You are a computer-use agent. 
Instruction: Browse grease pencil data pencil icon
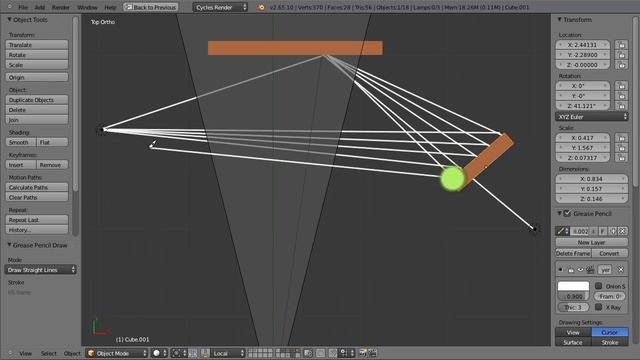(x=562, y=231)
